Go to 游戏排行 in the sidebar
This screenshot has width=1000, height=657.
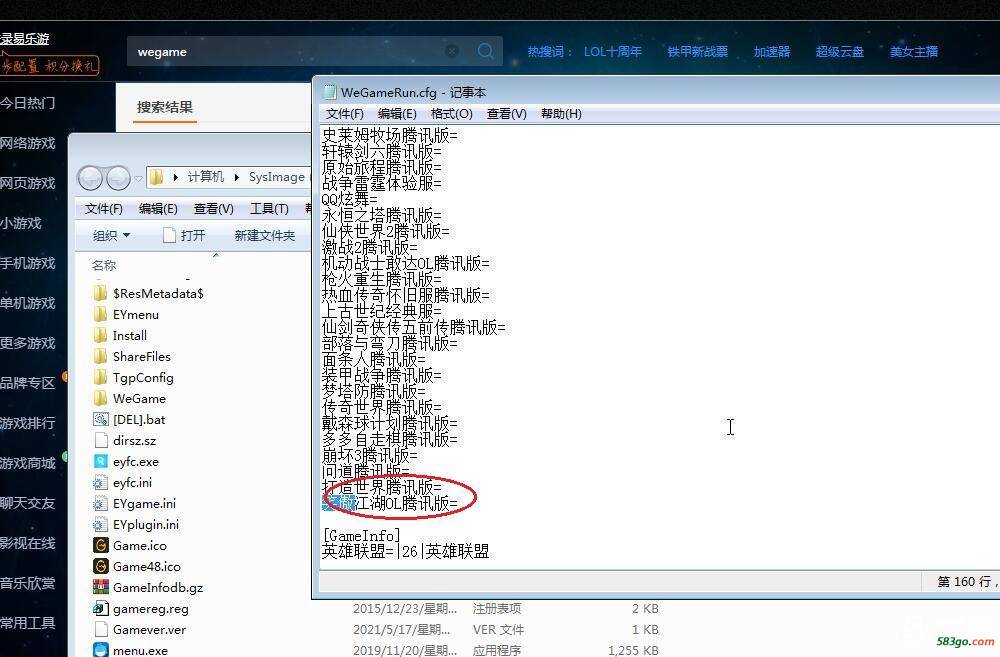[27, 423]
